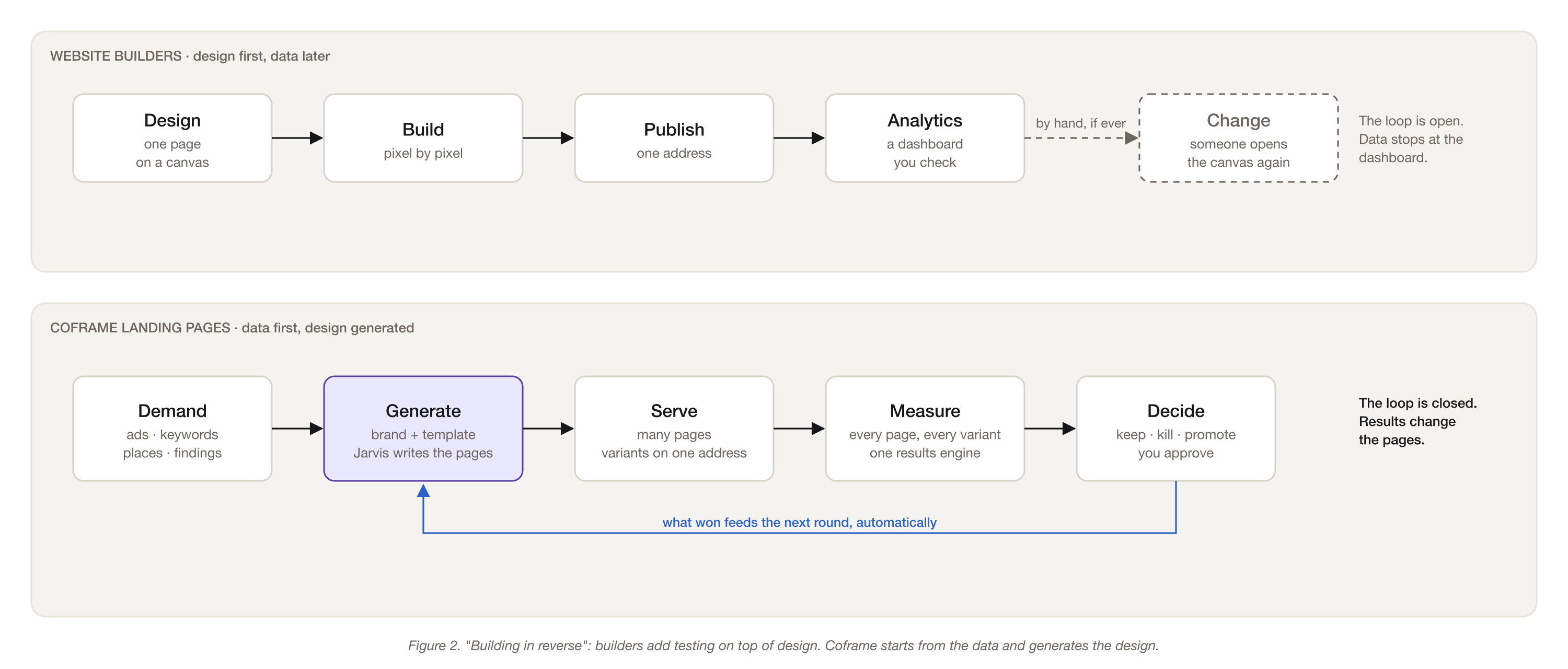Click the 'WEBSITE BUILDERS · design first, data later' heading
The height and width of the screenshot is (669, 1568).
coord(190,56)
